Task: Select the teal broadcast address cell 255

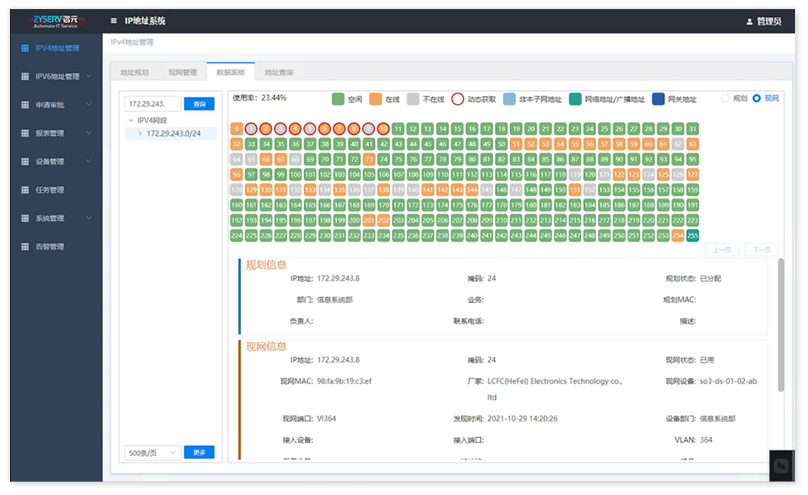Action: (692, 235)
